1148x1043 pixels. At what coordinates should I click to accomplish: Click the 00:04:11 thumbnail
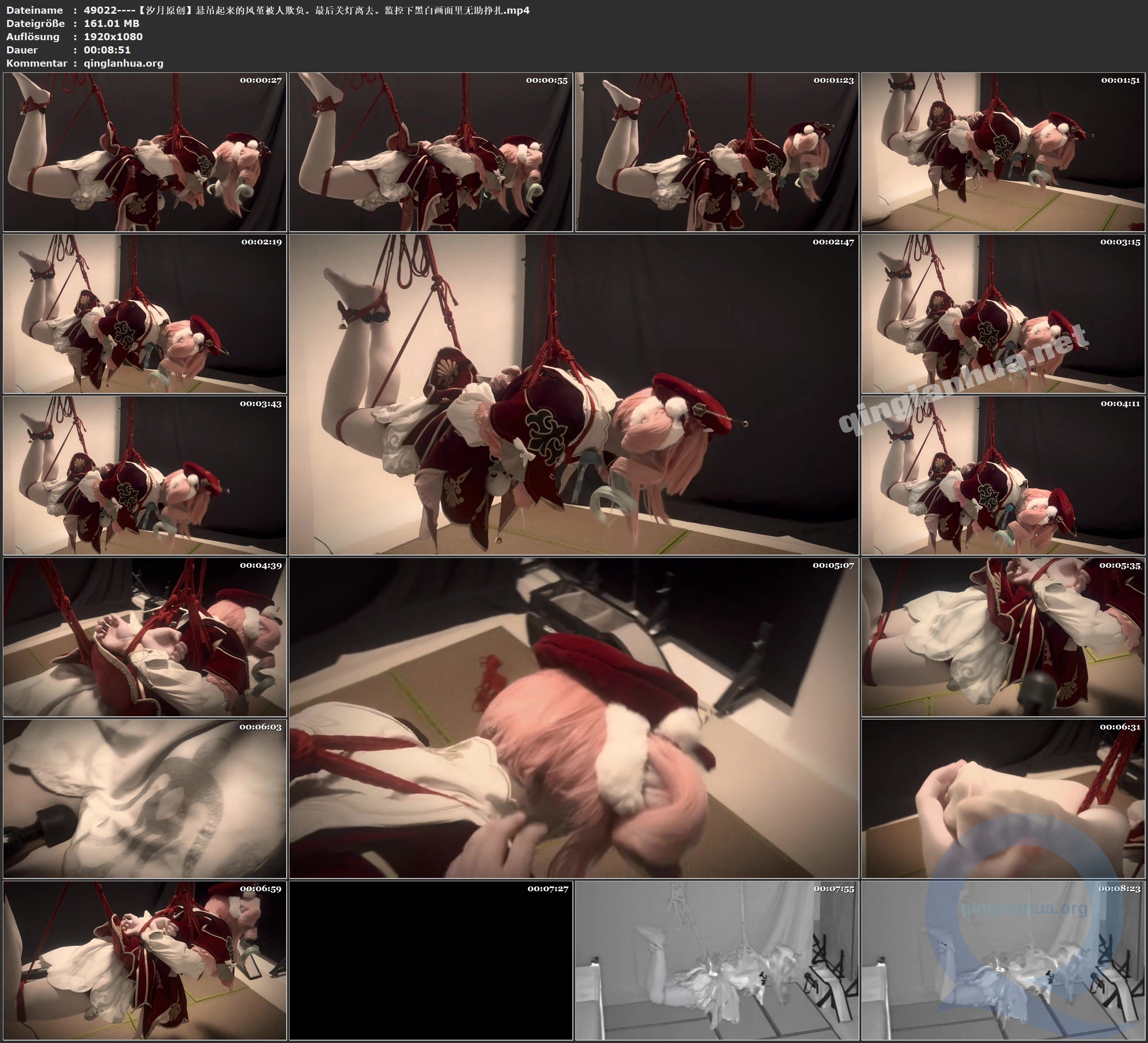click(x=1003, y=475)
